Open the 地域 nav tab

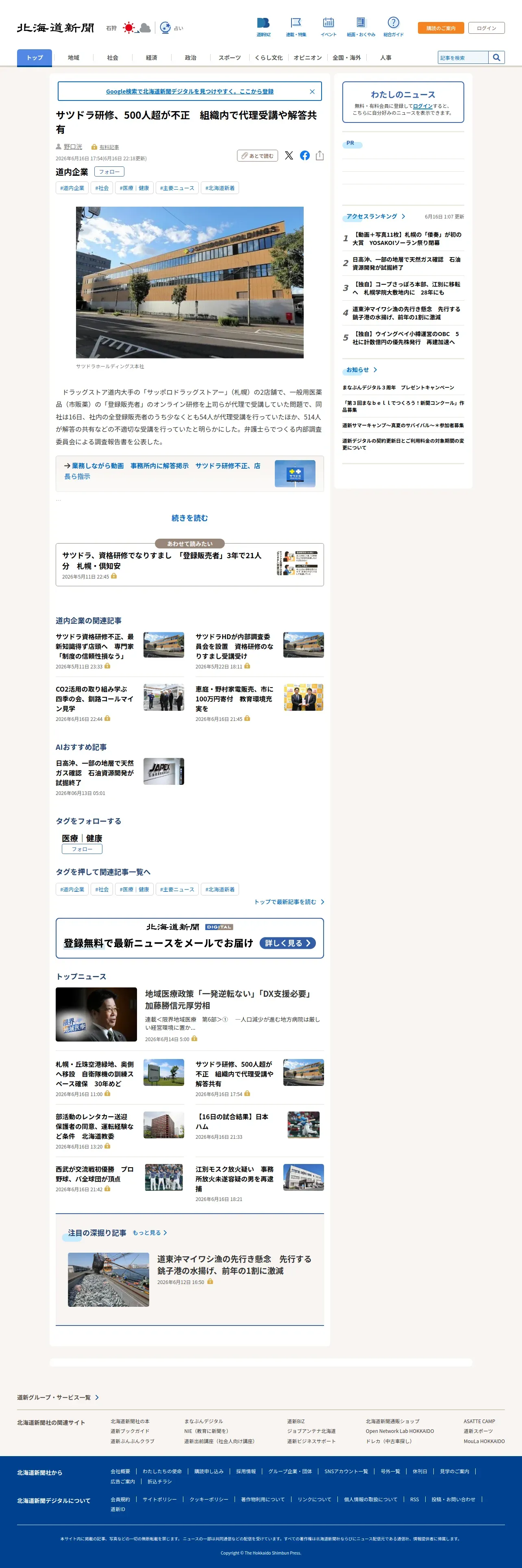click(x=74, y=57)
